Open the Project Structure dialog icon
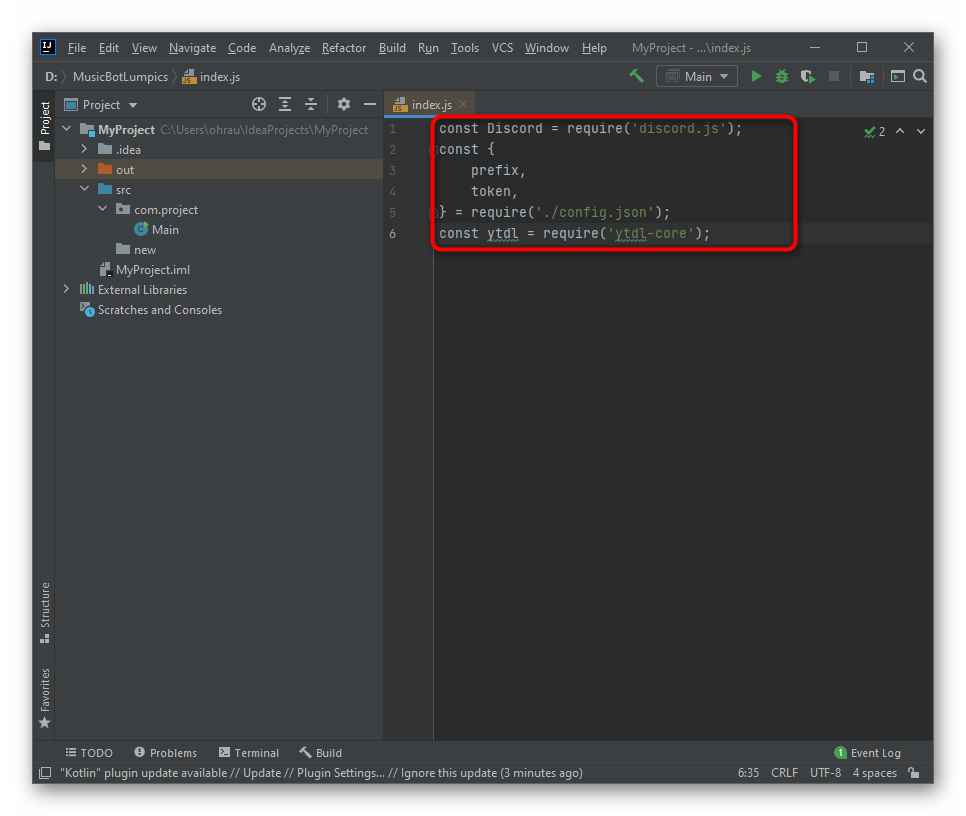The image size is (966, 816). (867, 76)
